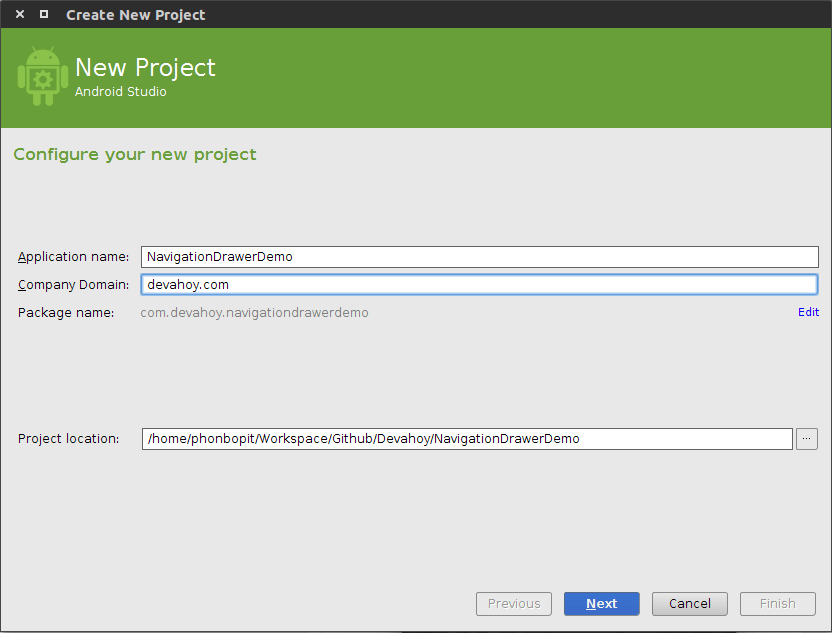Click the Project location label
Screen dimensions: 832x633
pos(68,439)
